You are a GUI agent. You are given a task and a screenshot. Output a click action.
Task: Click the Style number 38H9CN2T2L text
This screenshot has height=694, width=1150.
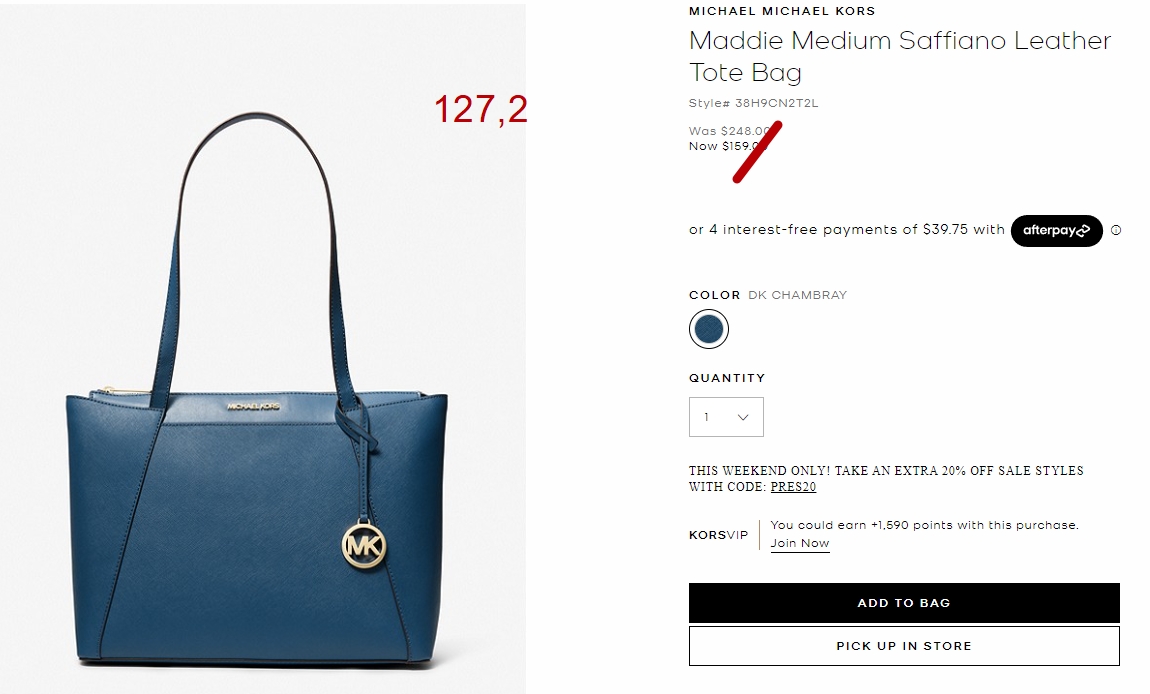pos(753,103)
